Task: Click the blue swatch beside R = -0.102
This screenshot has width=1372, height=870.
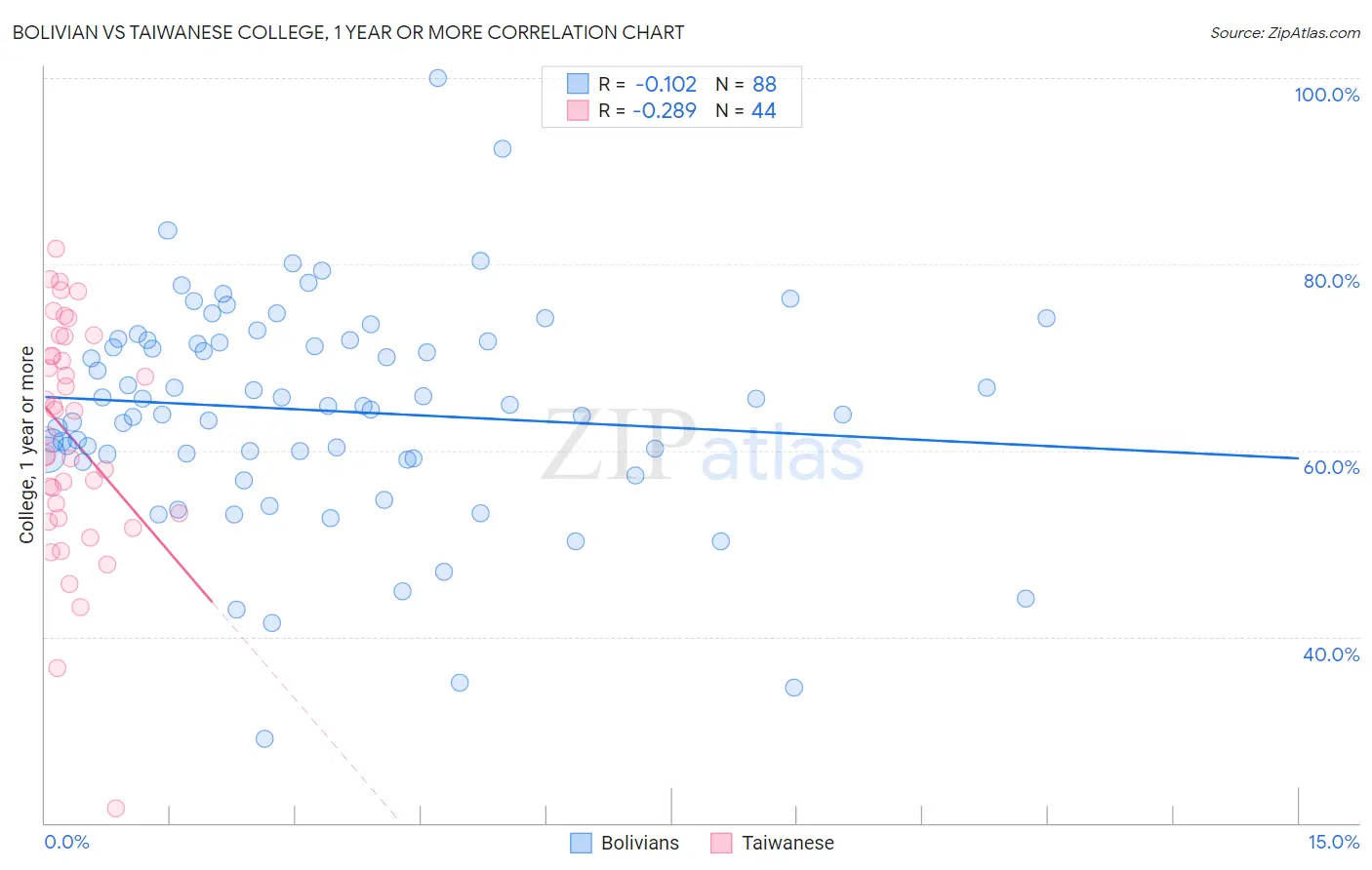Action: (x=578, y=84)
